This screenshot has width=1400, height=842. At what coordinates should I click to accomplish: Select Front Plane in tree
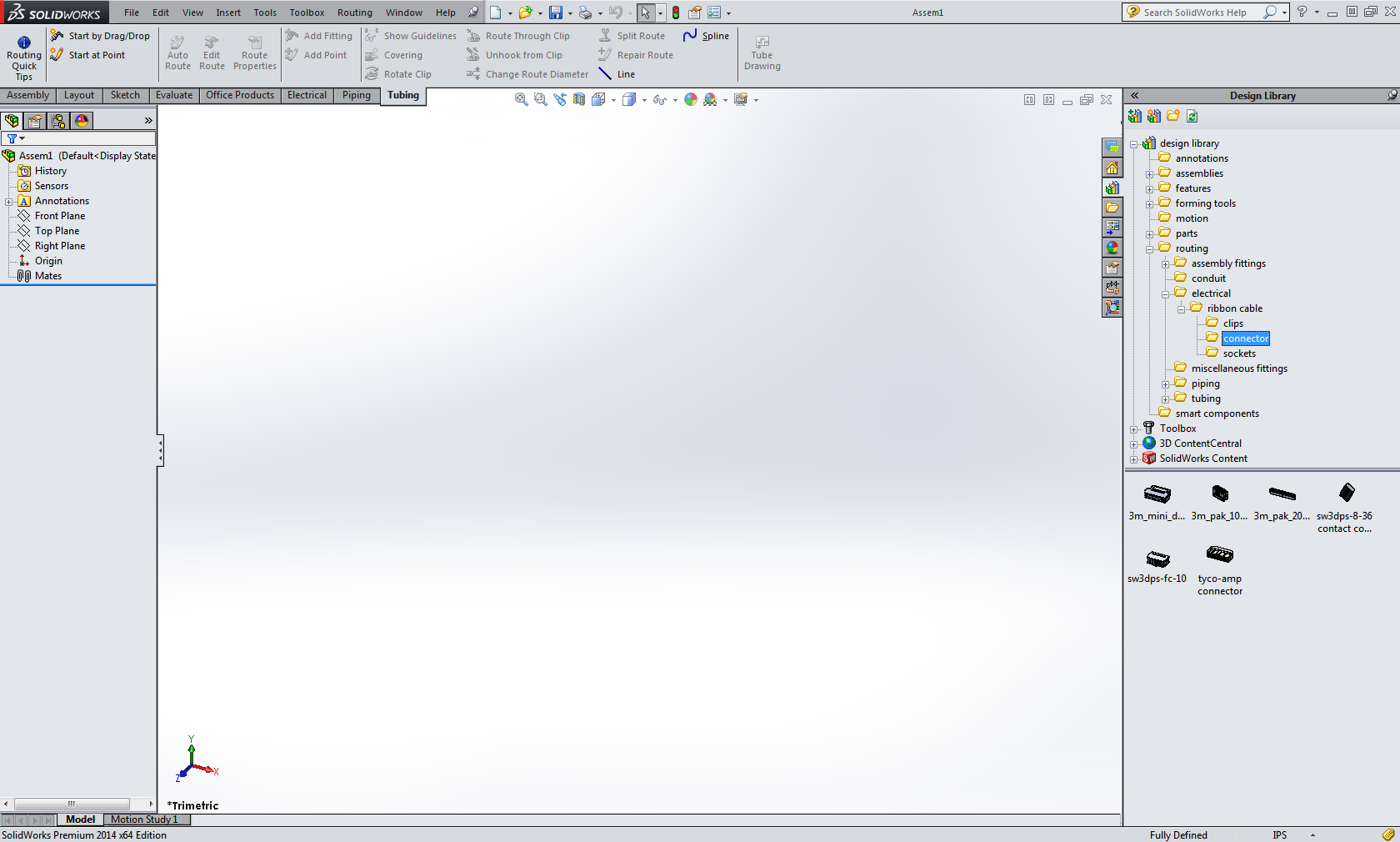click(60, 216)
